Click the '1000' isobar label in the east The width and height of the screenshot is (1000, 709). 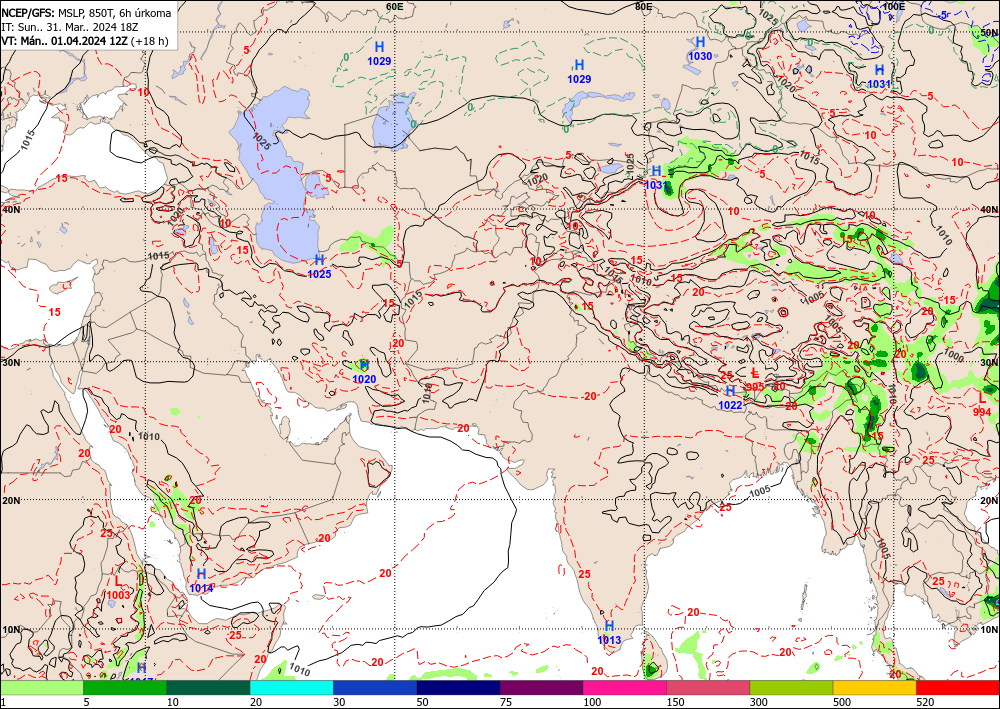tap(953, 355)
